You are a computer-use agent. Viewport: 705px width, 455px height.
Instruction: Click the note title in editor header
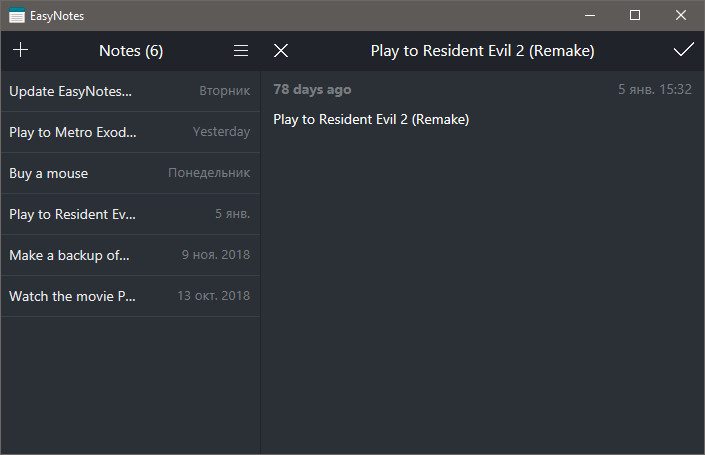click(x=482, y=51)
